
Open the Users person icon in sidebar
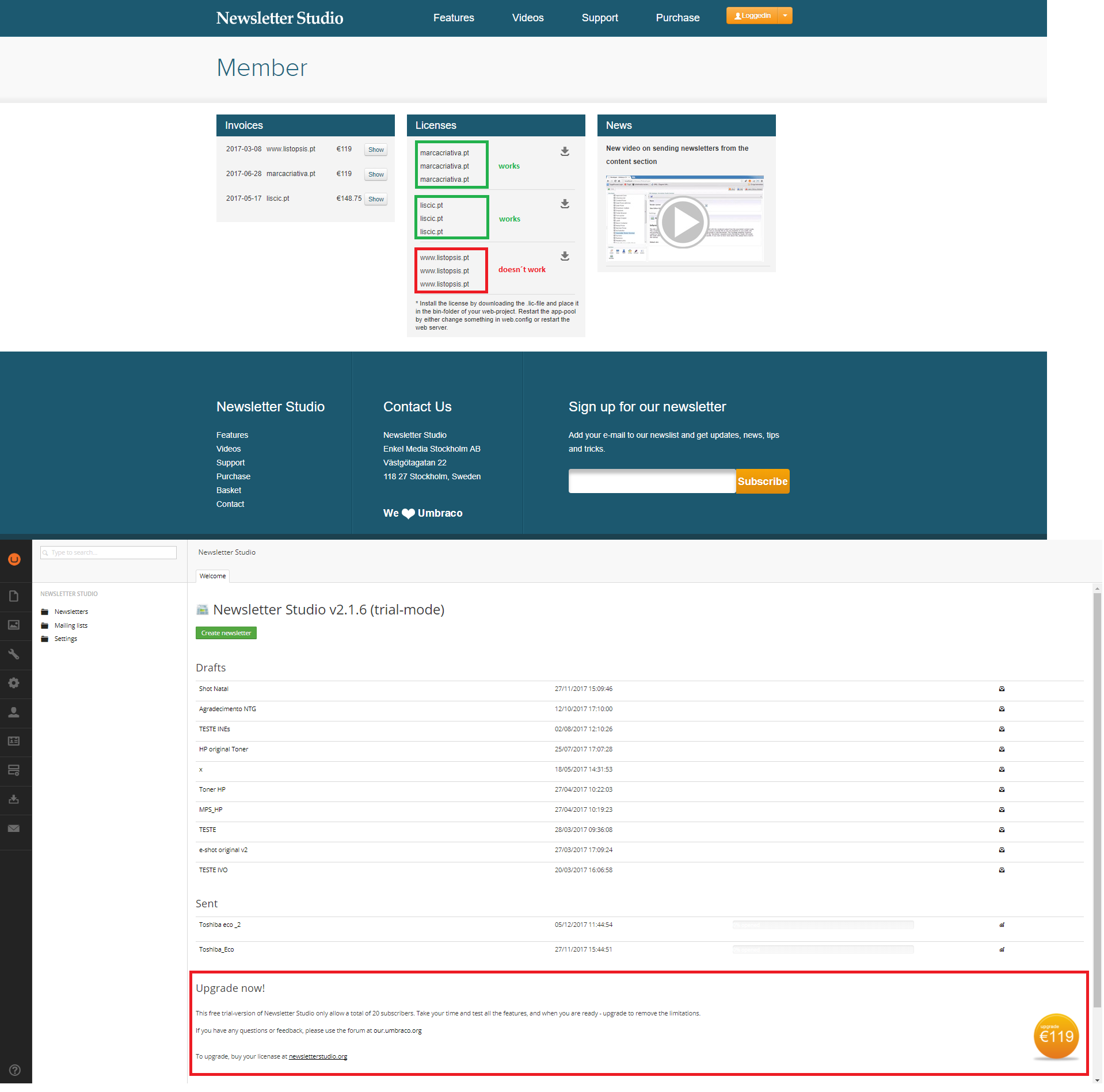(14, 712)
